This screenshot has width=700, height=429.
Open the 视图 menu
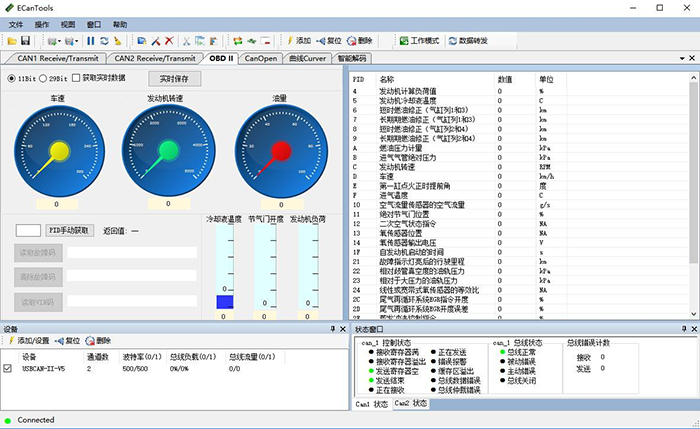(67, 23)
